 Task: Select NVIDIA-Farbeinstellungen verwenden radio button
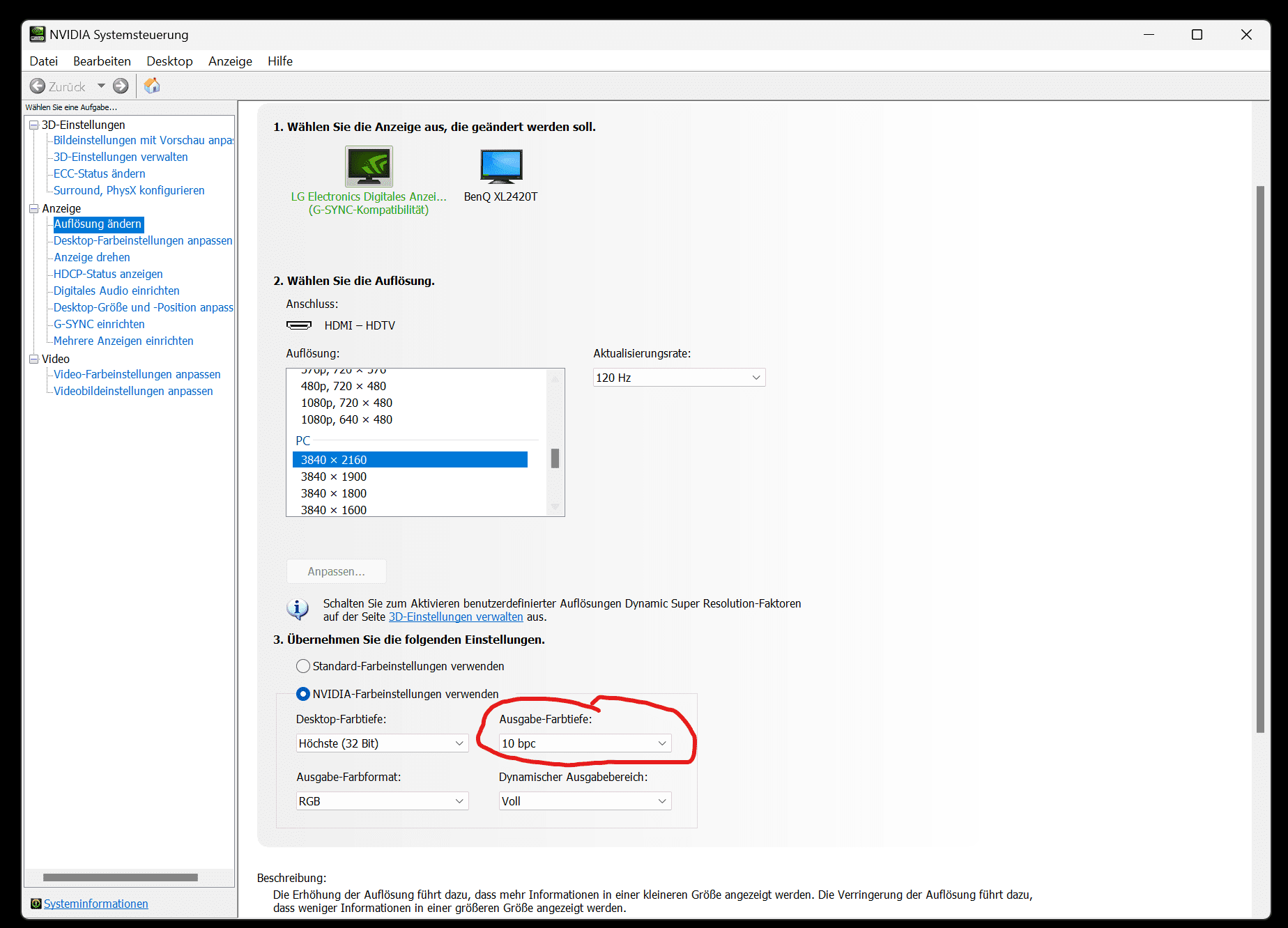[x=303, y=694]
